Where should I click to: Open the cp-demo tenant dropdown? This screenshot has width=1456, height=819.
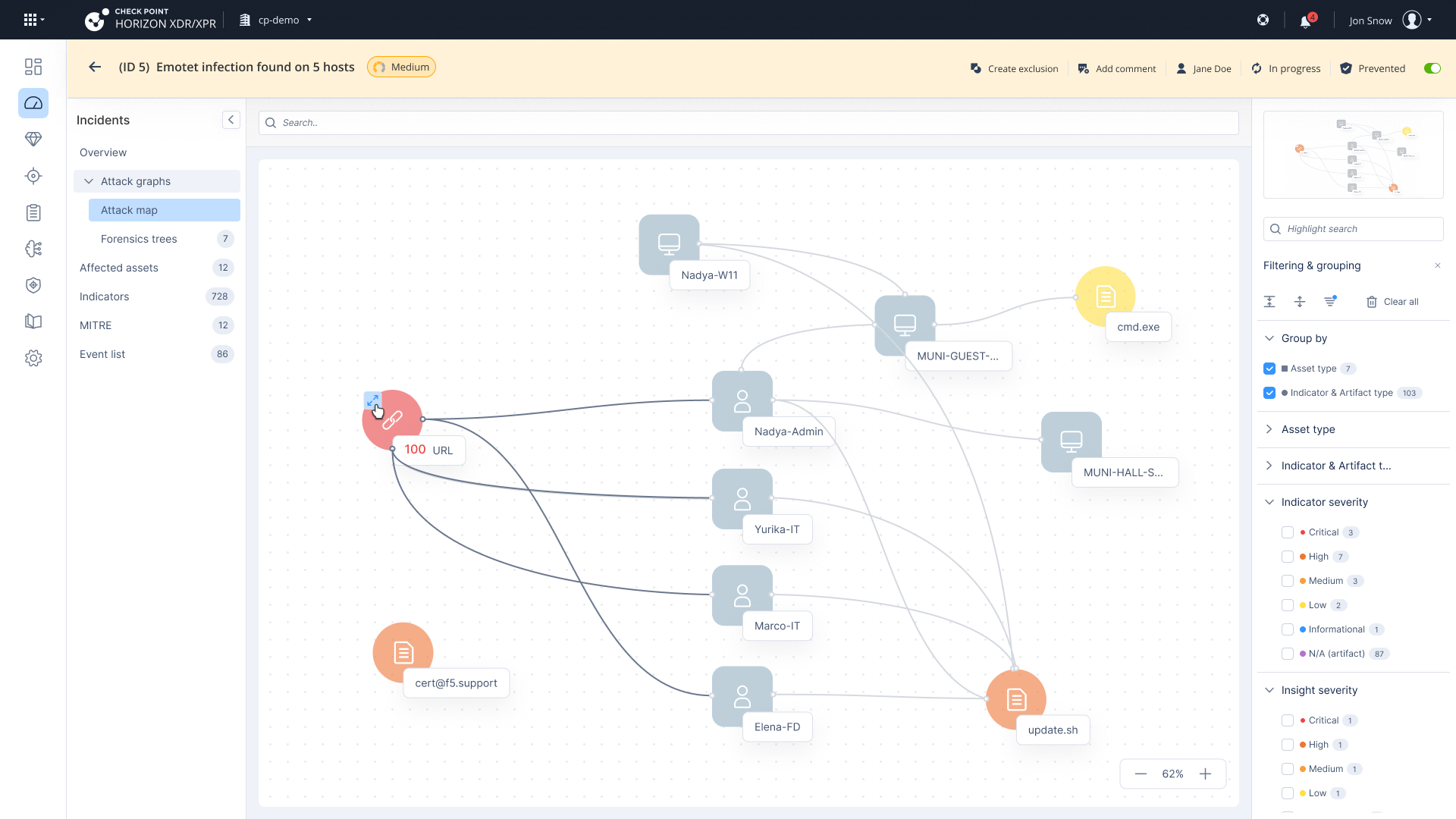coord(278,20)
